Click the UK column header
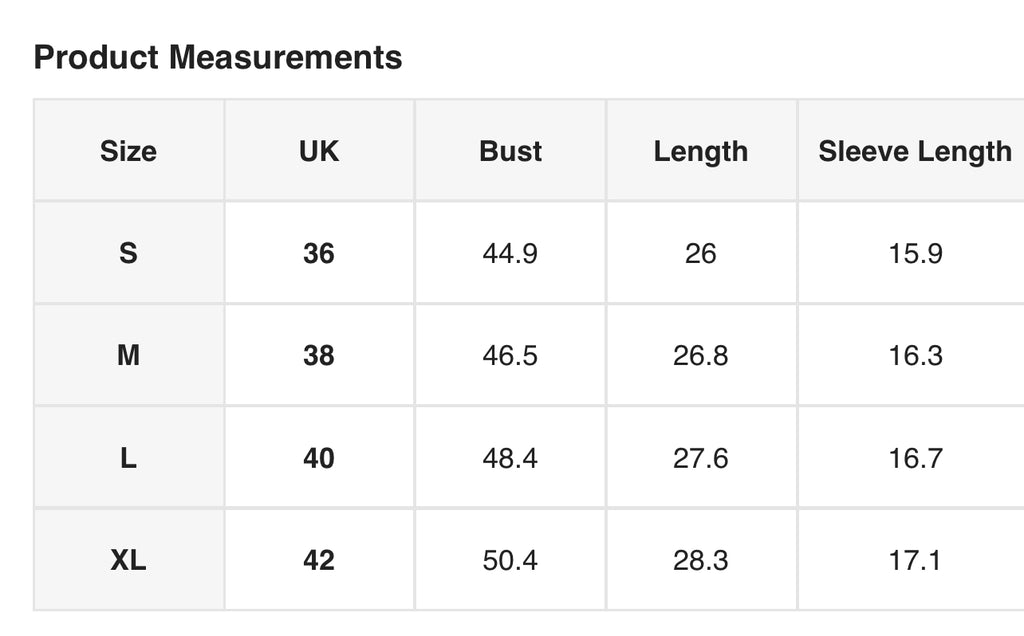Viewport: 1024px width, 636px height. [319, 151]
